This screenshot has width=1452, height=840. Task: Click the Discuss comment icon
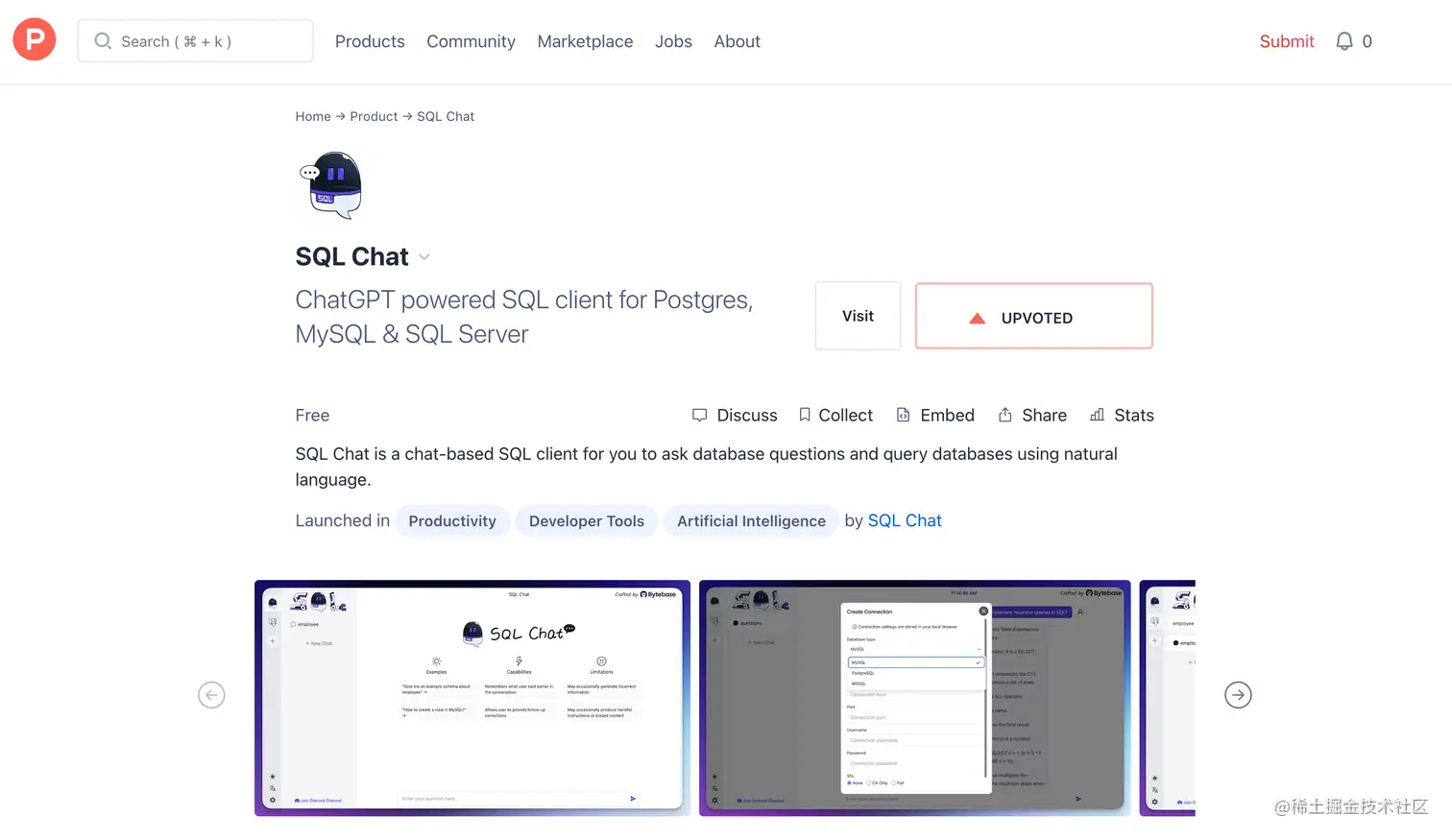click(699, 415)
